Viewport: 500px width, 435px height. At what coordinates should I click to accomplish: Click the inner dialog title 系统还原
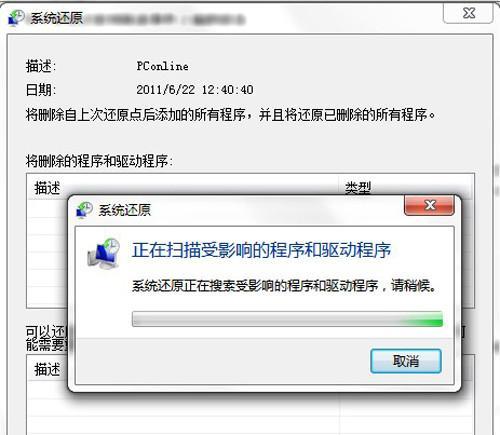tap(125, 210)
